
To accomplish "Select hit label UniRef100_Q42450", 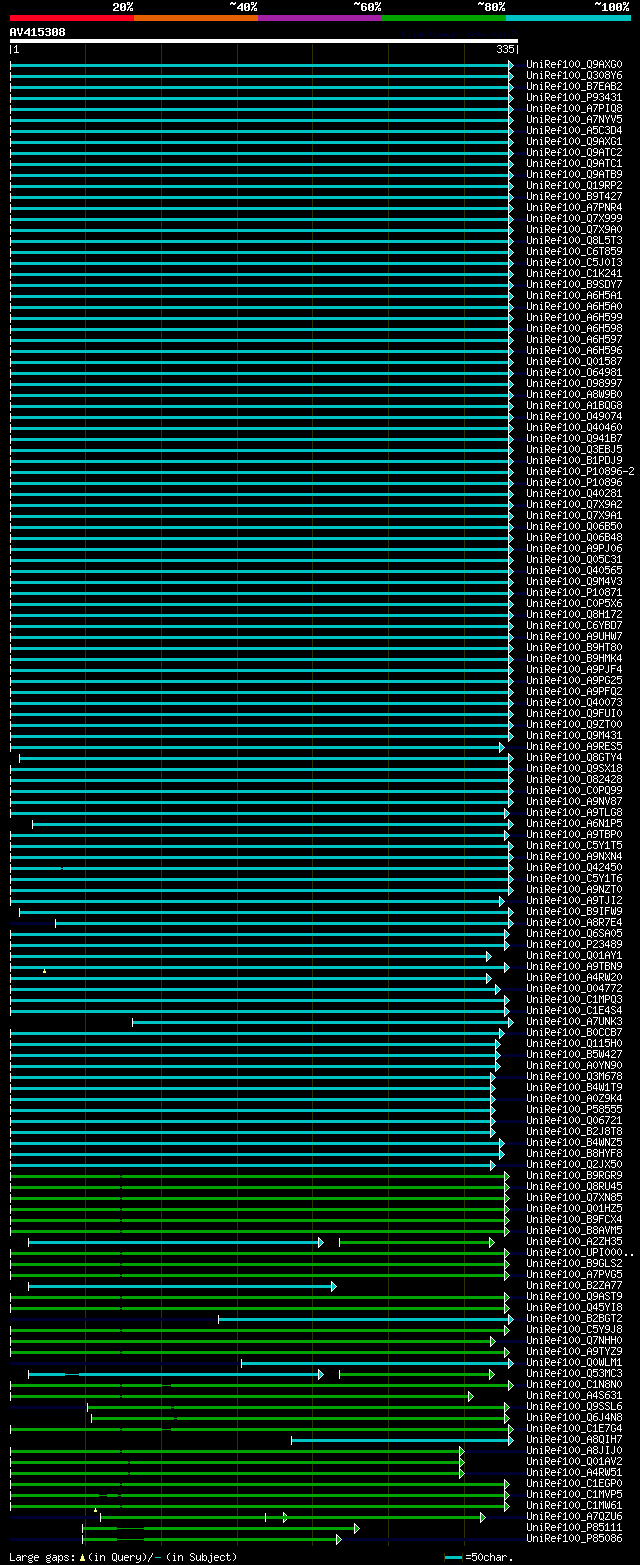I will 574,868.
